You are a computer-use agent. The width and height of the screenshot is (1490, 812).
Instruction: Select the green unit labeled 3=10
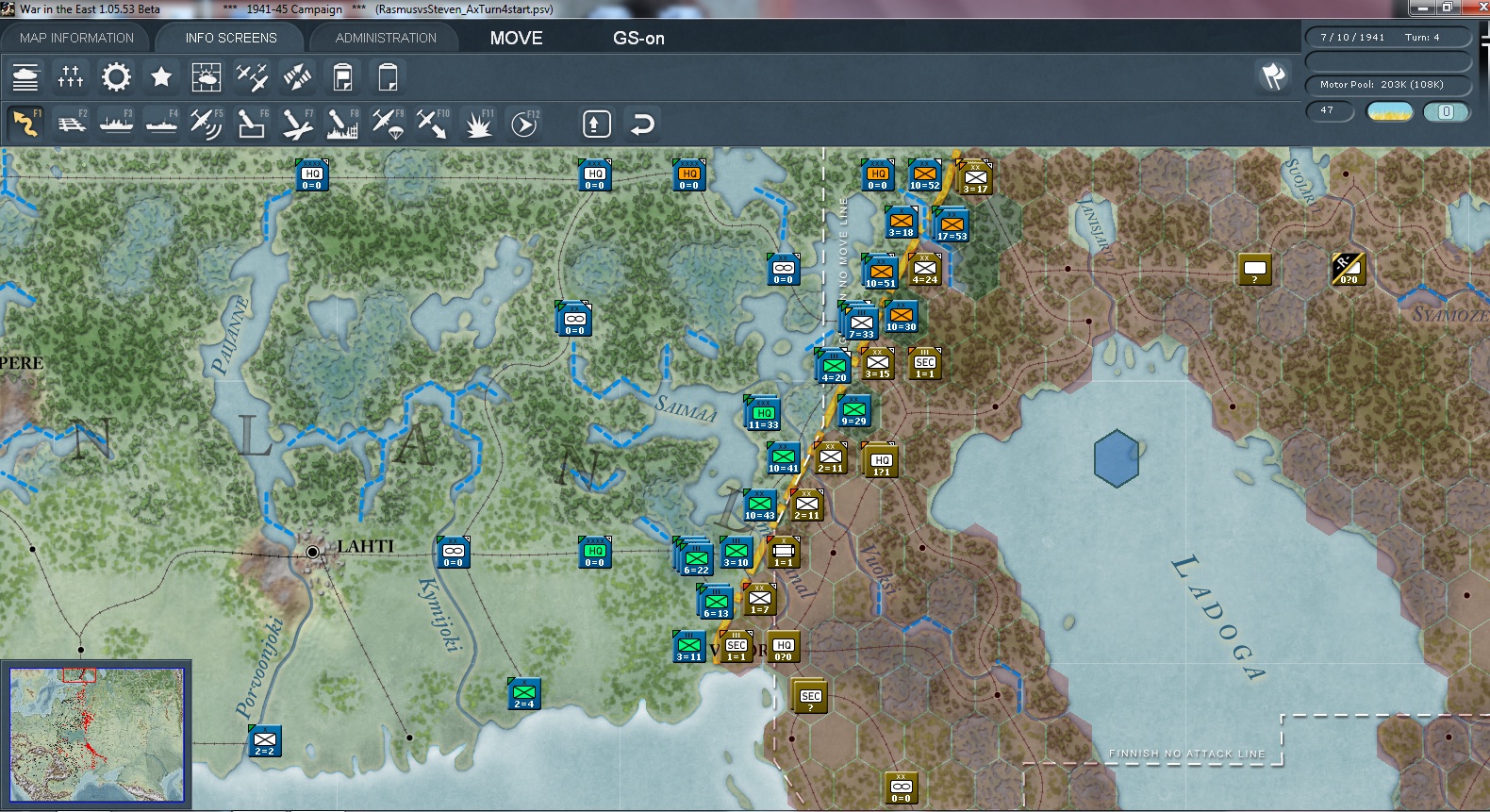(x=736, y=553)
